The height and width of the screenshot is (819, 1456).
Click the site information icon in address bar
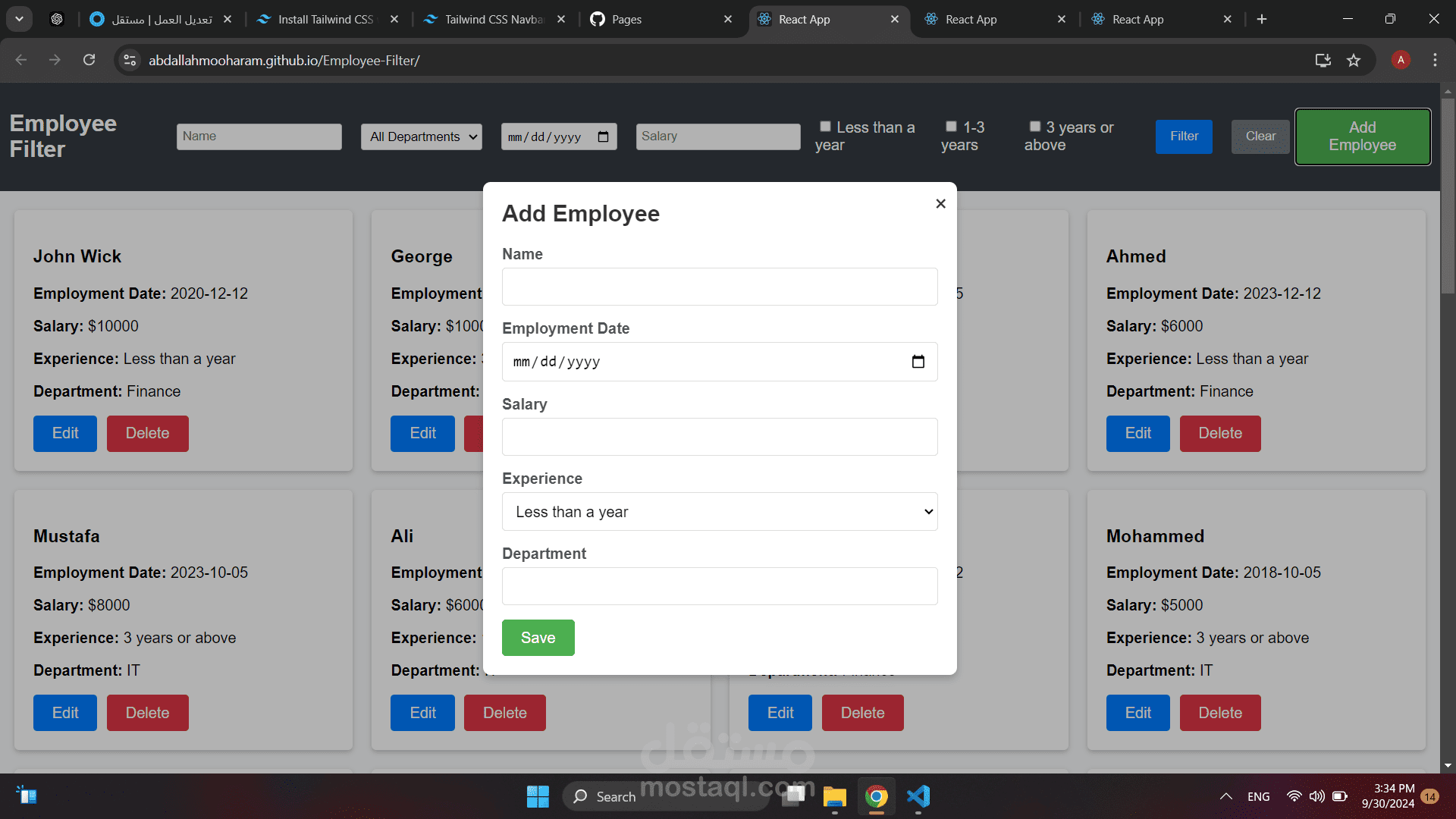pos(130,60)
